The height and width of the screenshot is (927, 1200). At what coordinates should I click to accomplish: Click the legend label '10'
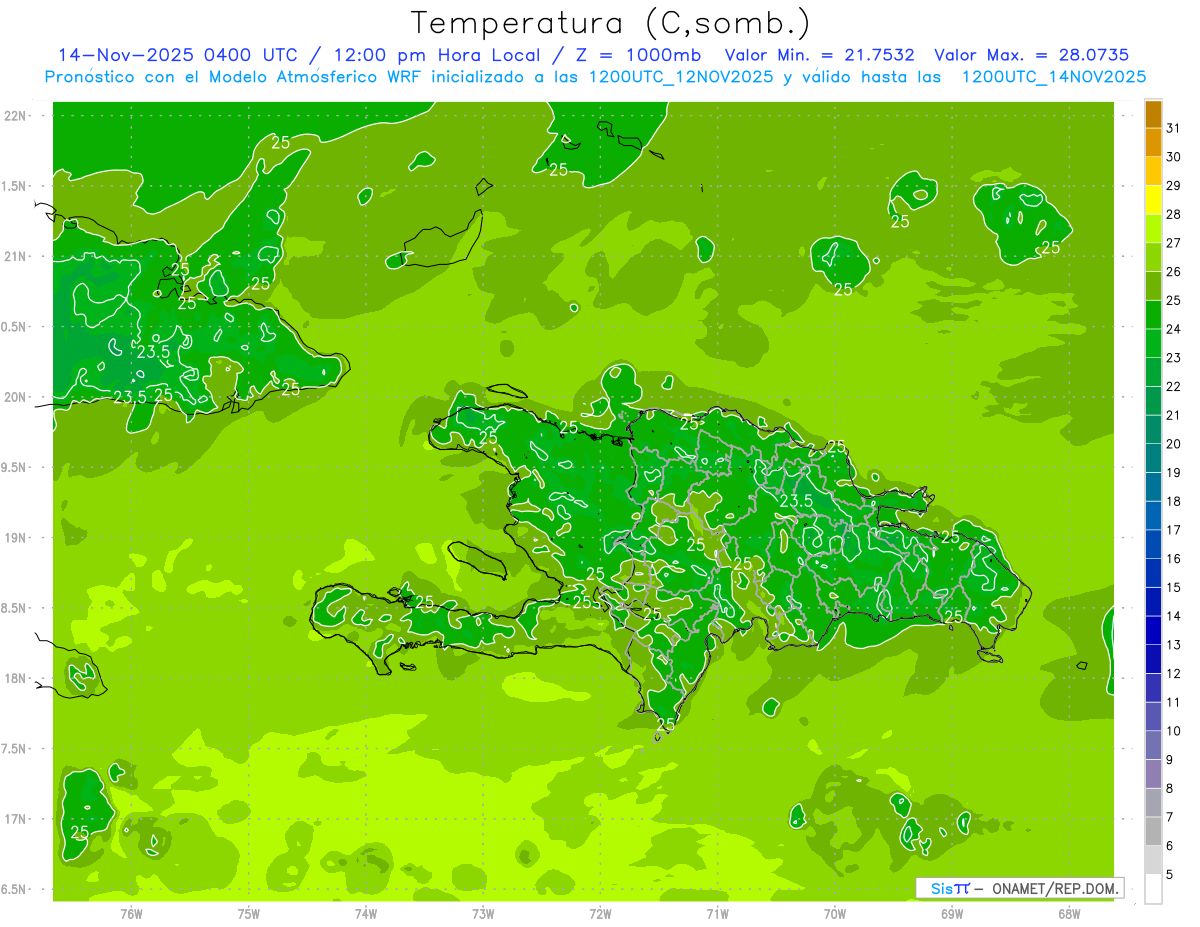(1173, 731)
